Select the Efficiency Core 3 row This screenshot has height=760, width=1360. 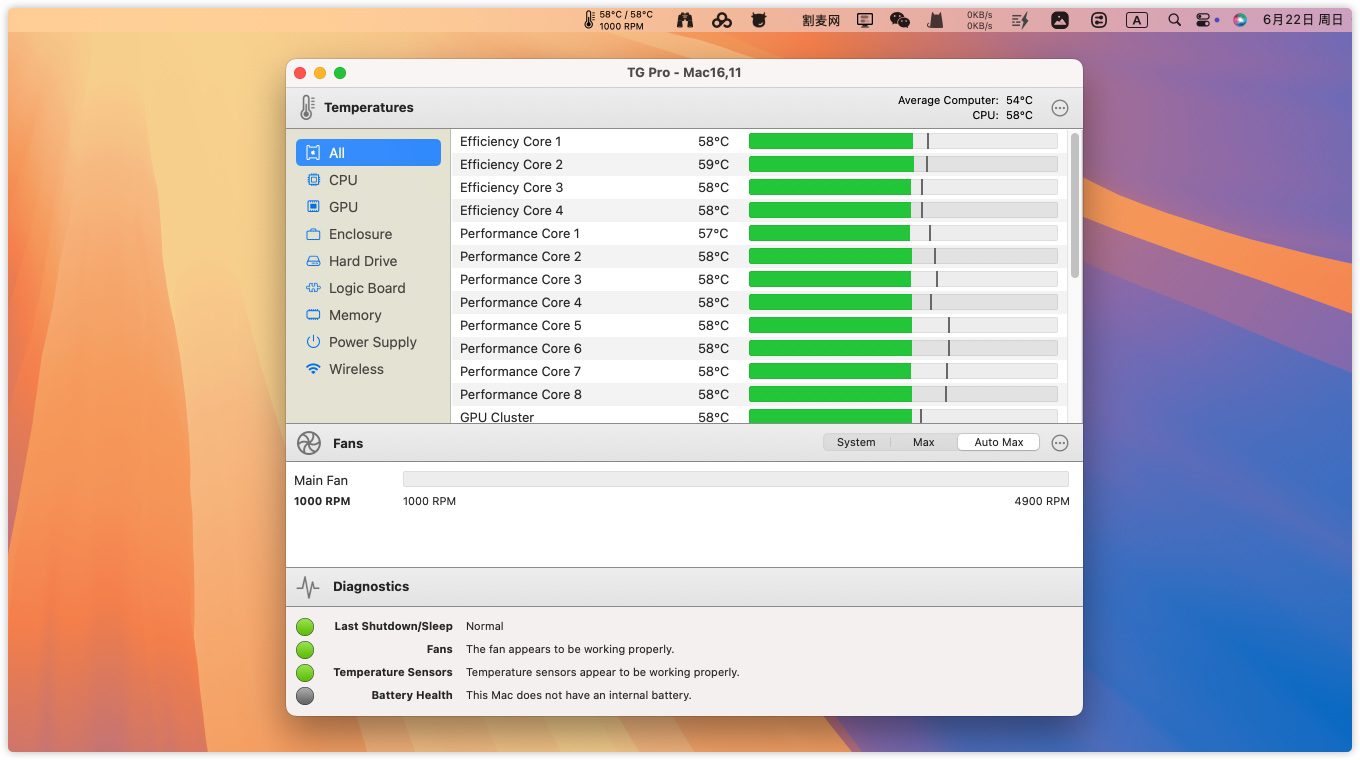759,187
